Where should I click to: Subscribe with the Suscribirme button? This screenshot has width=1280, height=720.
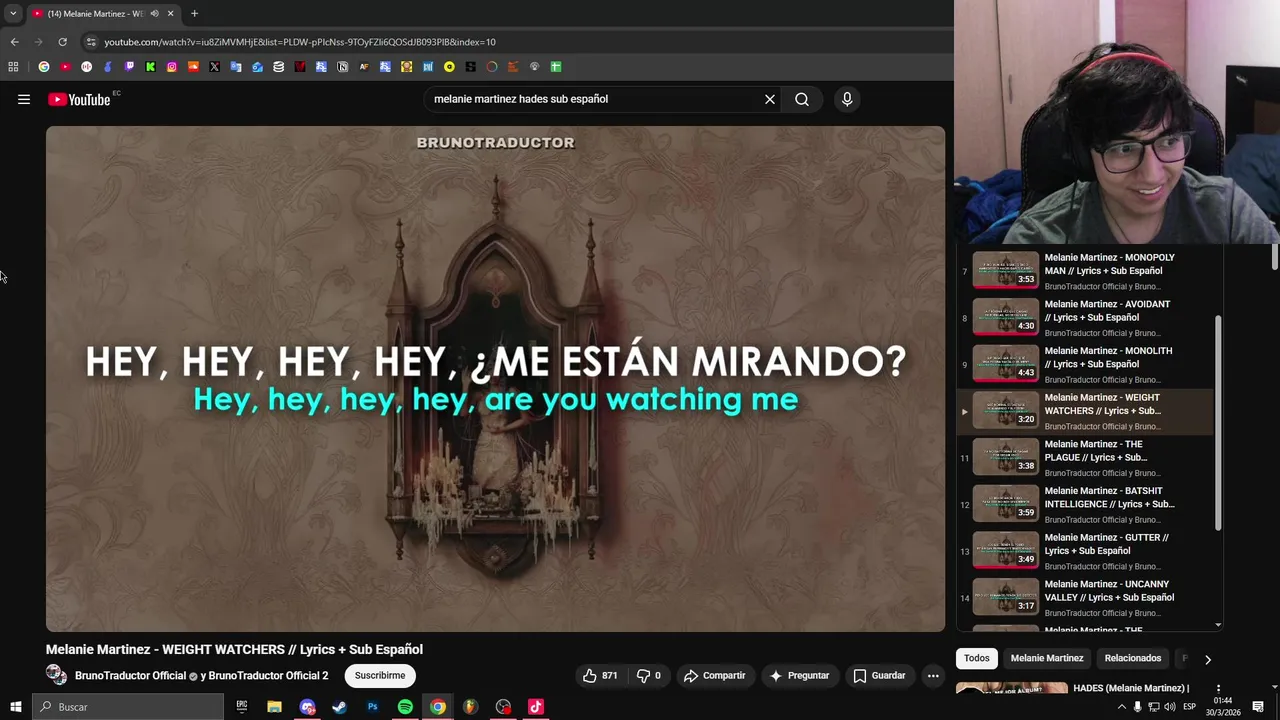click(380, 676)
